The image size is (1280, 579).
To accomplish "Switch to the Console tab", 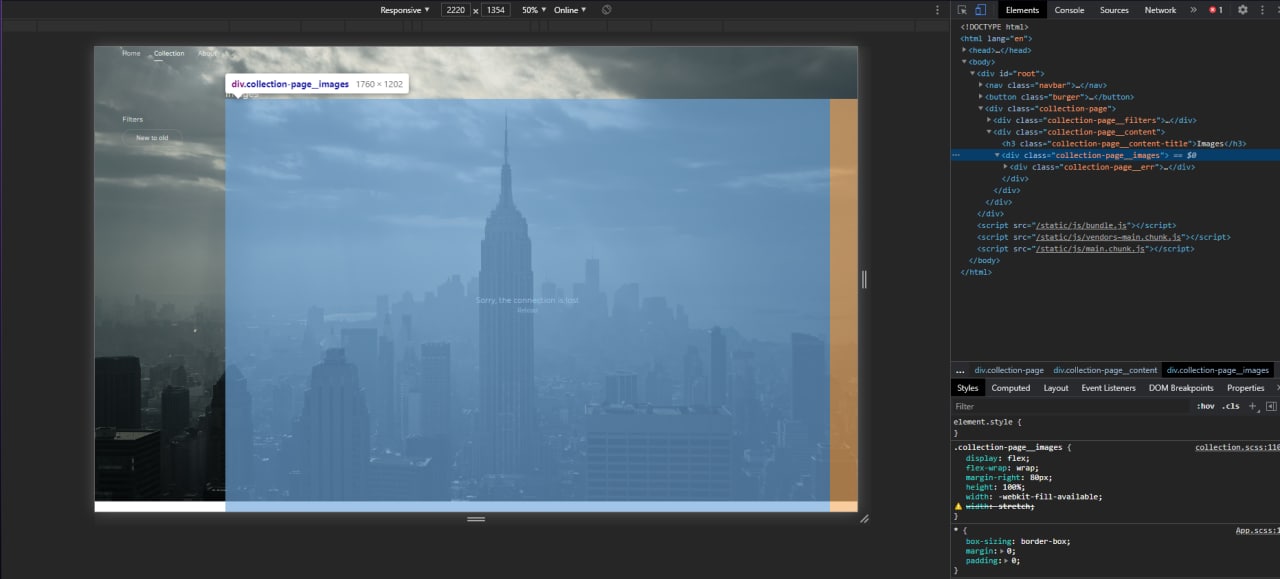I will point(1069,10).
